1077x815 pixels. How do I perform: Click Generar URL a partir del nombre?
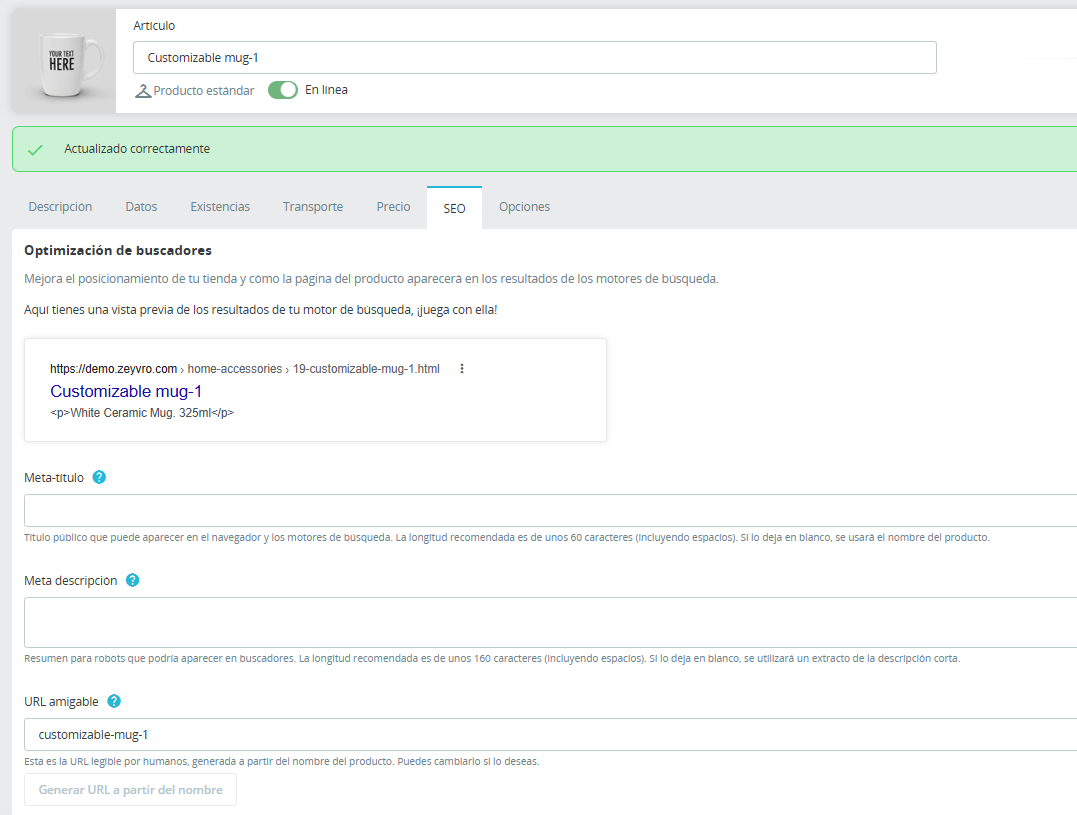point(131,790)
